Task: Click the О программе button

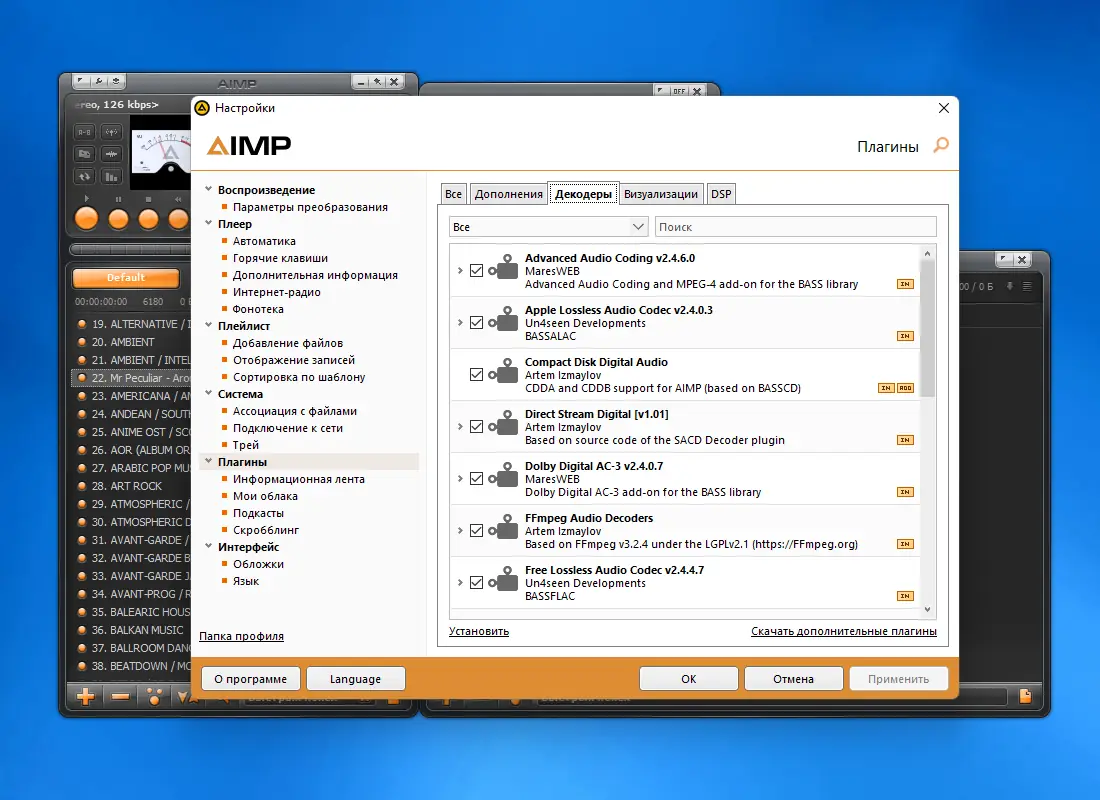Action: click(x=250, y=679)
